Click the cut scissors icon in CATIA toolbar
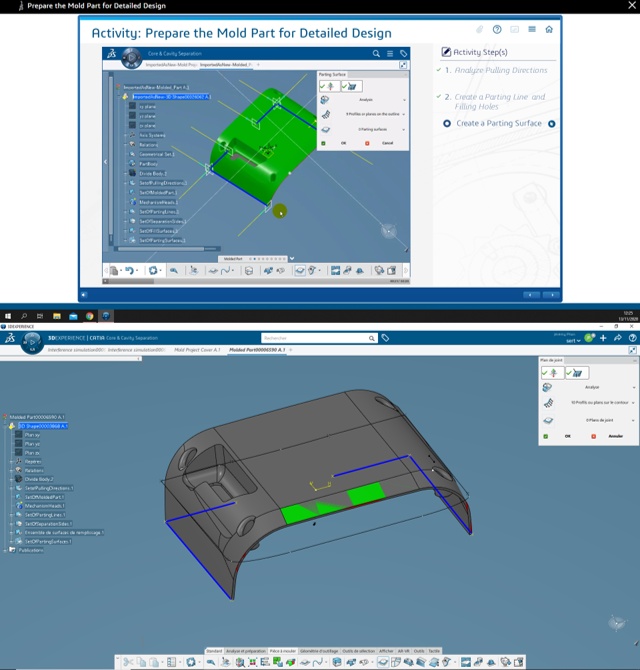 point(128,662)
